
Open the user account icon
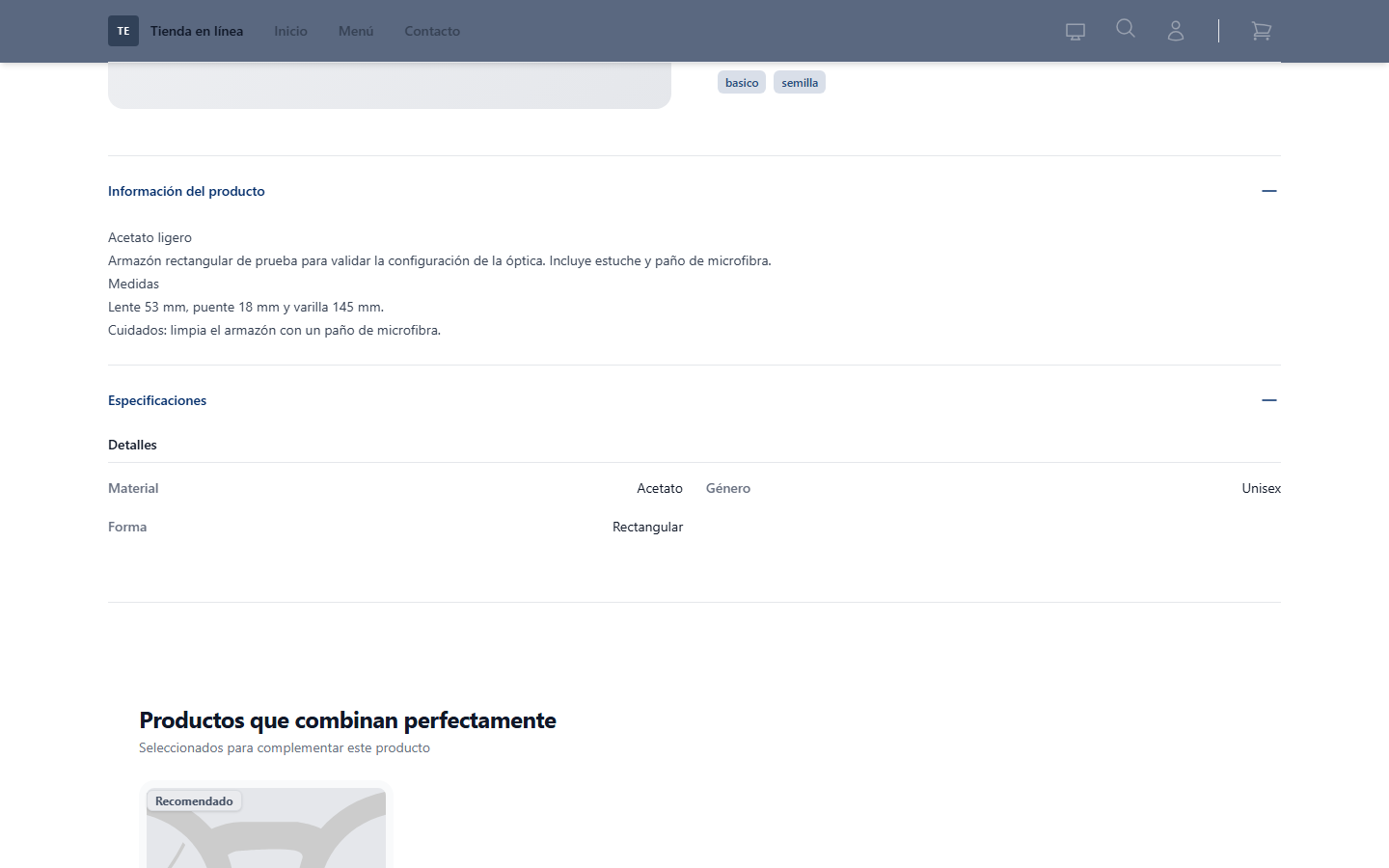pyautogui.click(x=1176, y=31)
